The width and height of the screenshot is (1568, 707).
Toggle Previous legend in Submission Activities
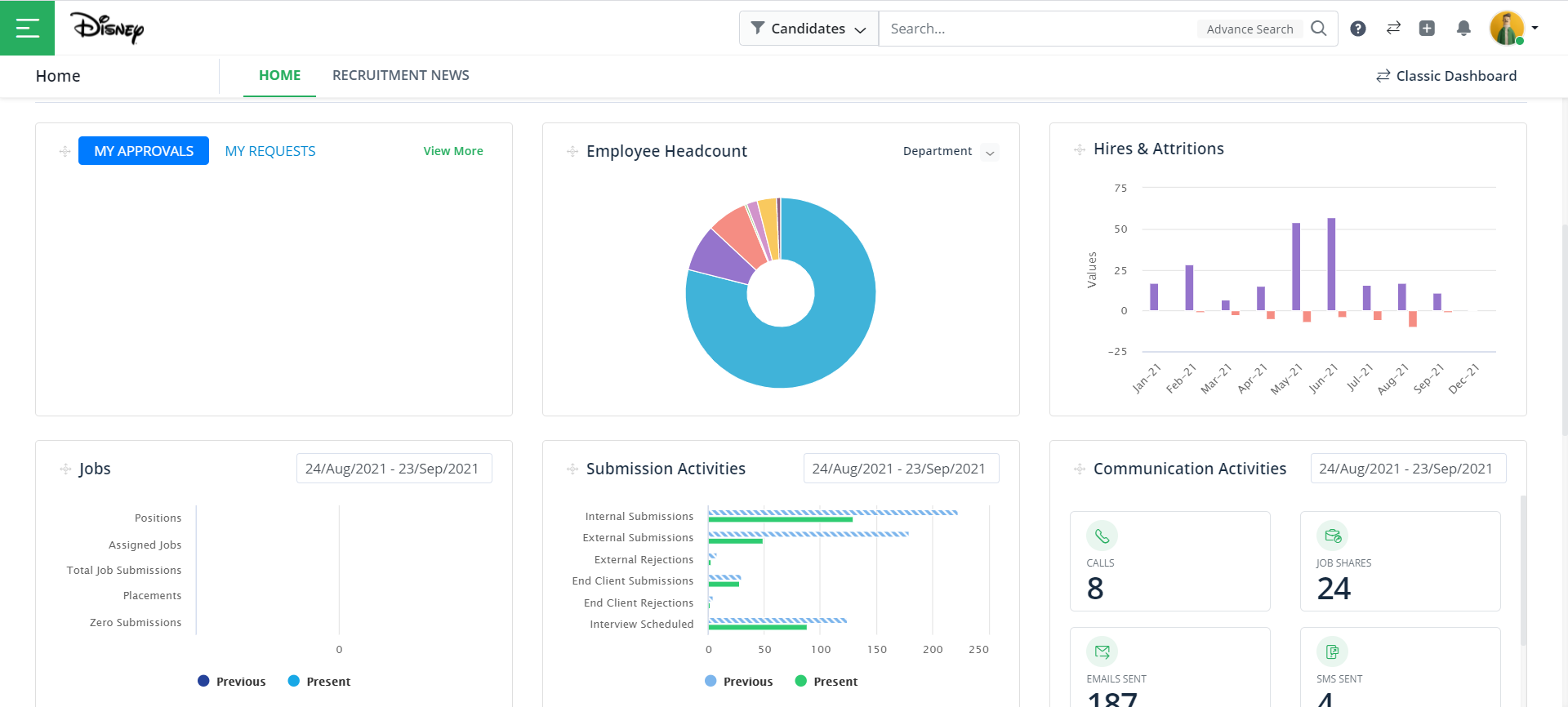739,681
